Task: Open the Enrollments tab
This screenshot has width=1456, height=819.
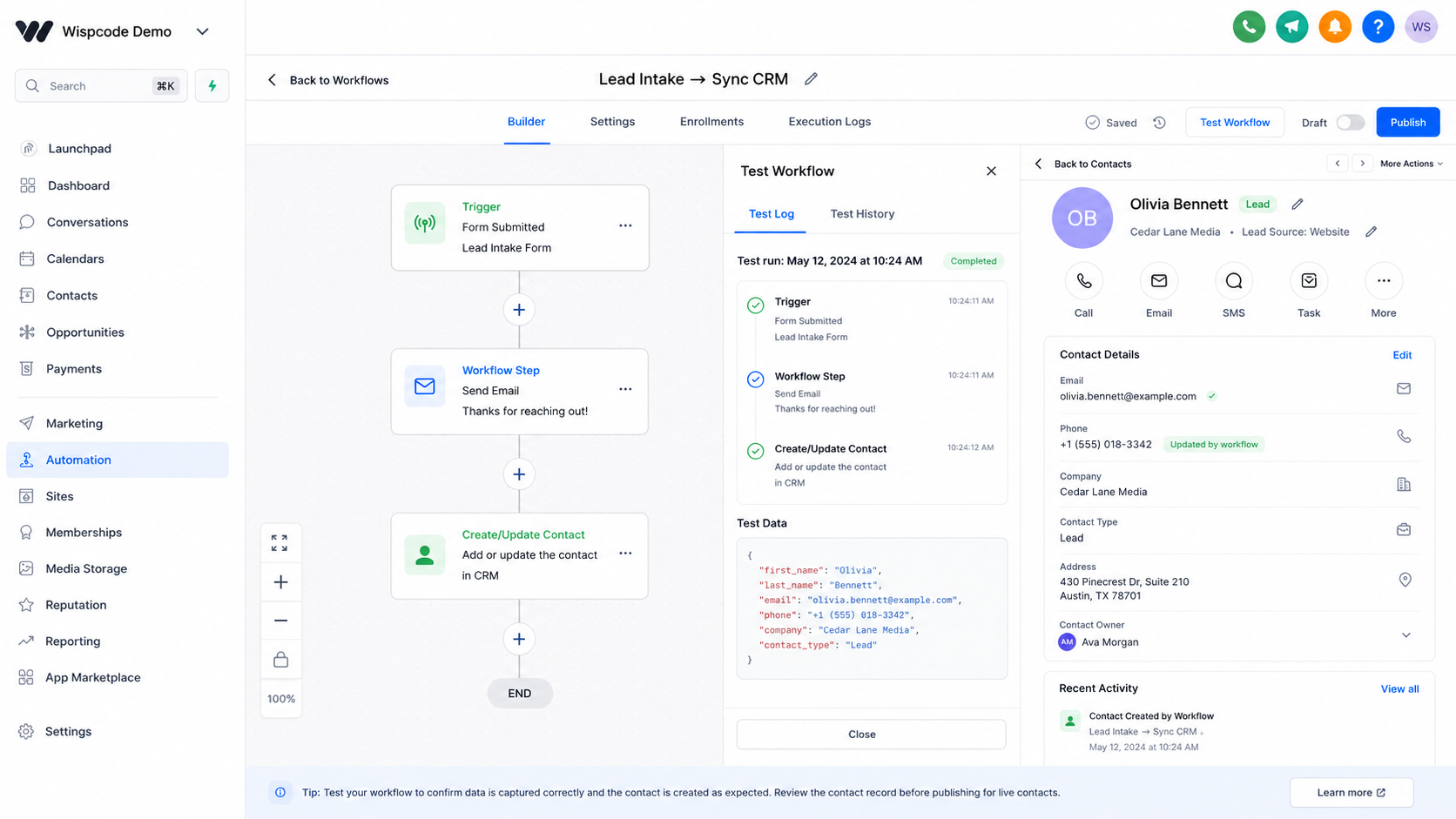Action: (711, 122)
